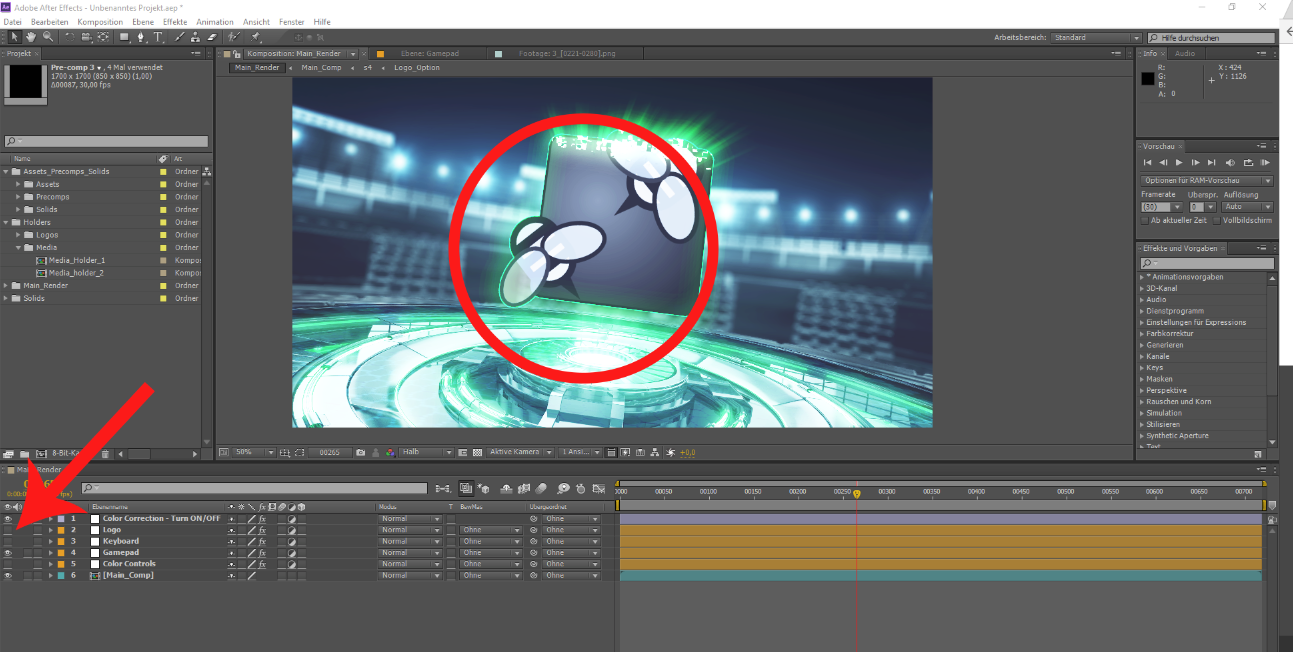Screen dimensions: 1293x652
Task: Click the Play button in the Vorschau panel
Action: [1180, 162]
